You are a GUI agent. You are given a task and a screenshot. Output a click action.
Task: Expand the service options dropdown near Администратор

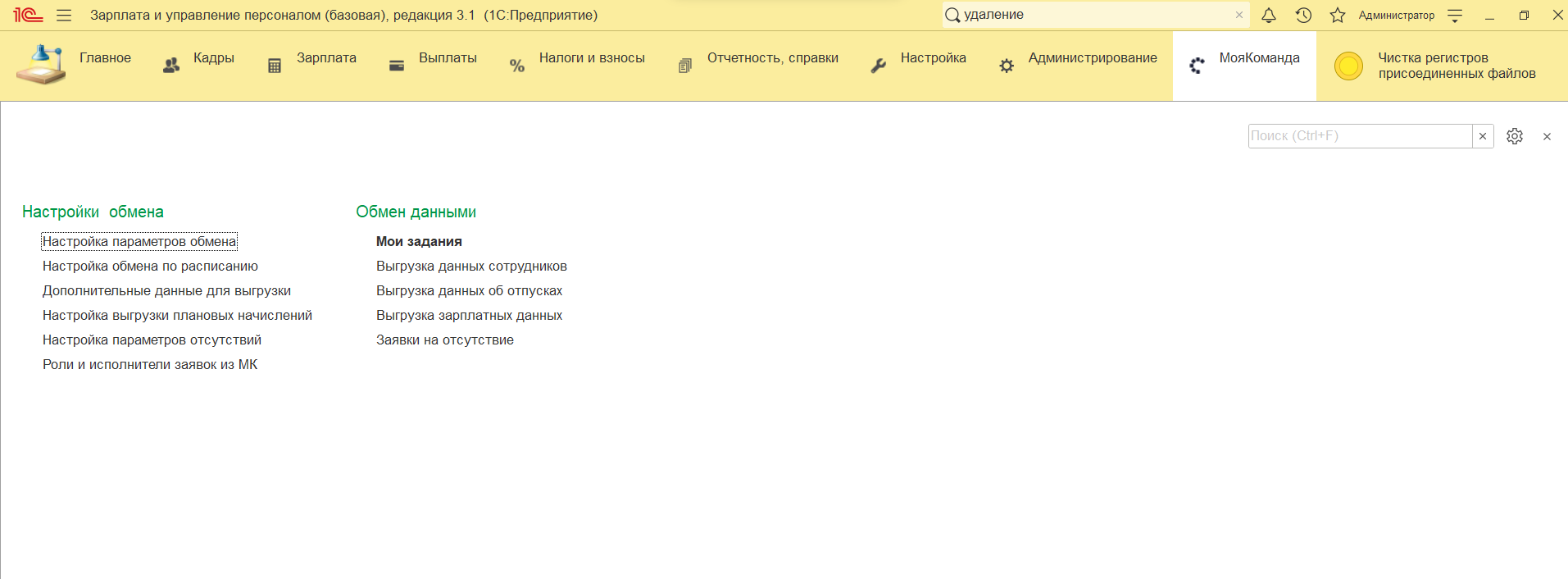point(1455,16)
